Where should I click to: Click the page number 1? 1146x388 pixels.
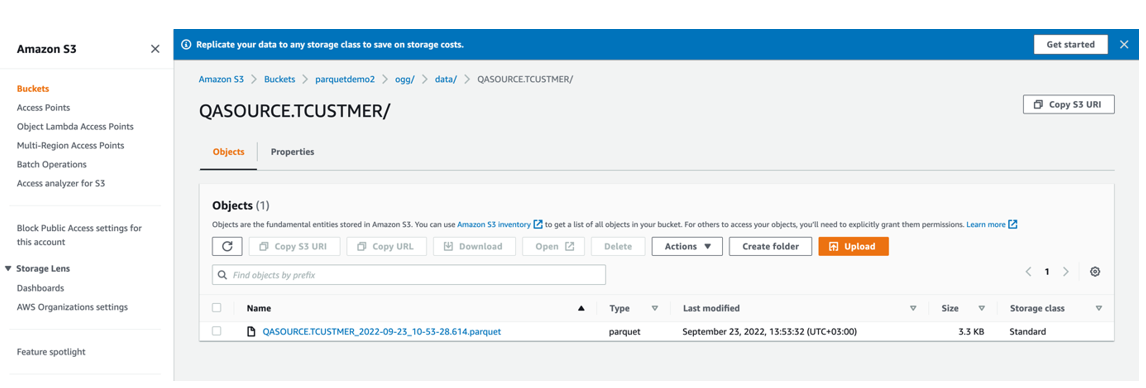(x=1047, y=272)
